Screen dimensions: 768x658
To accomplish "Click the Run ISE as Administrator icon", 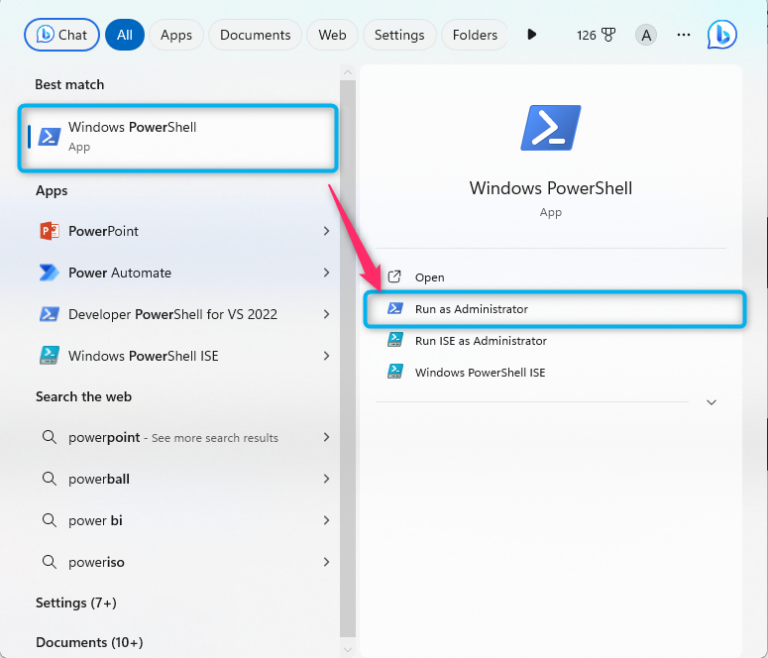I will 395,340.
